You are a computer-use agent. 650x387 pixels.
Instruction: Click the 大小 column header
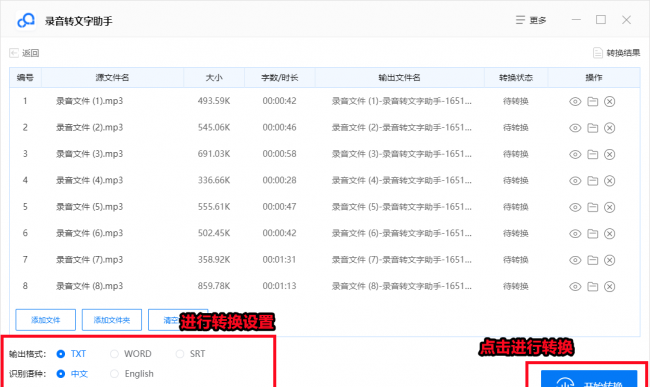pos(214,77)
